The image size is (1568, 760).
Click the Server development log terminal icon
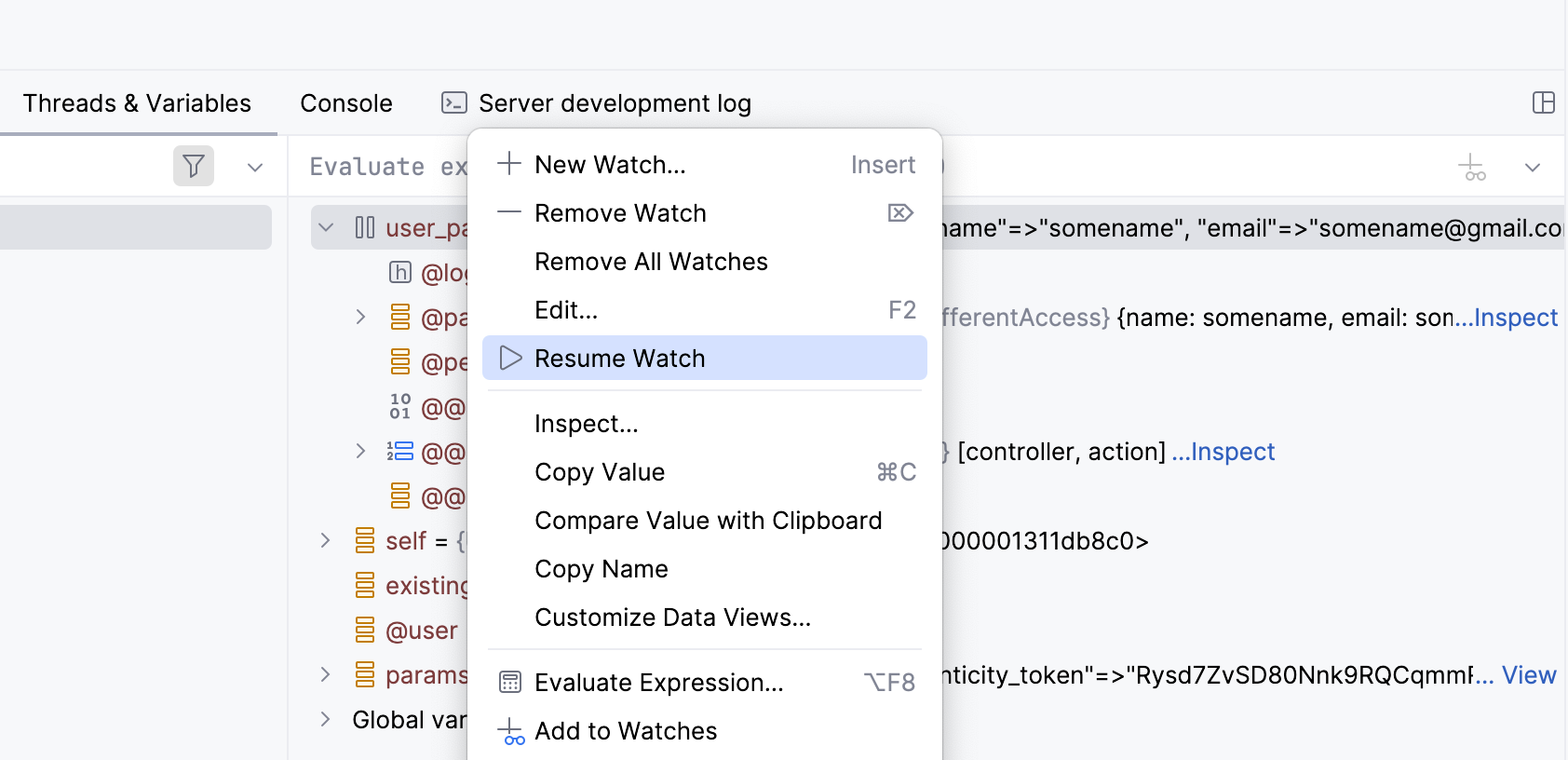pos(454,102)
